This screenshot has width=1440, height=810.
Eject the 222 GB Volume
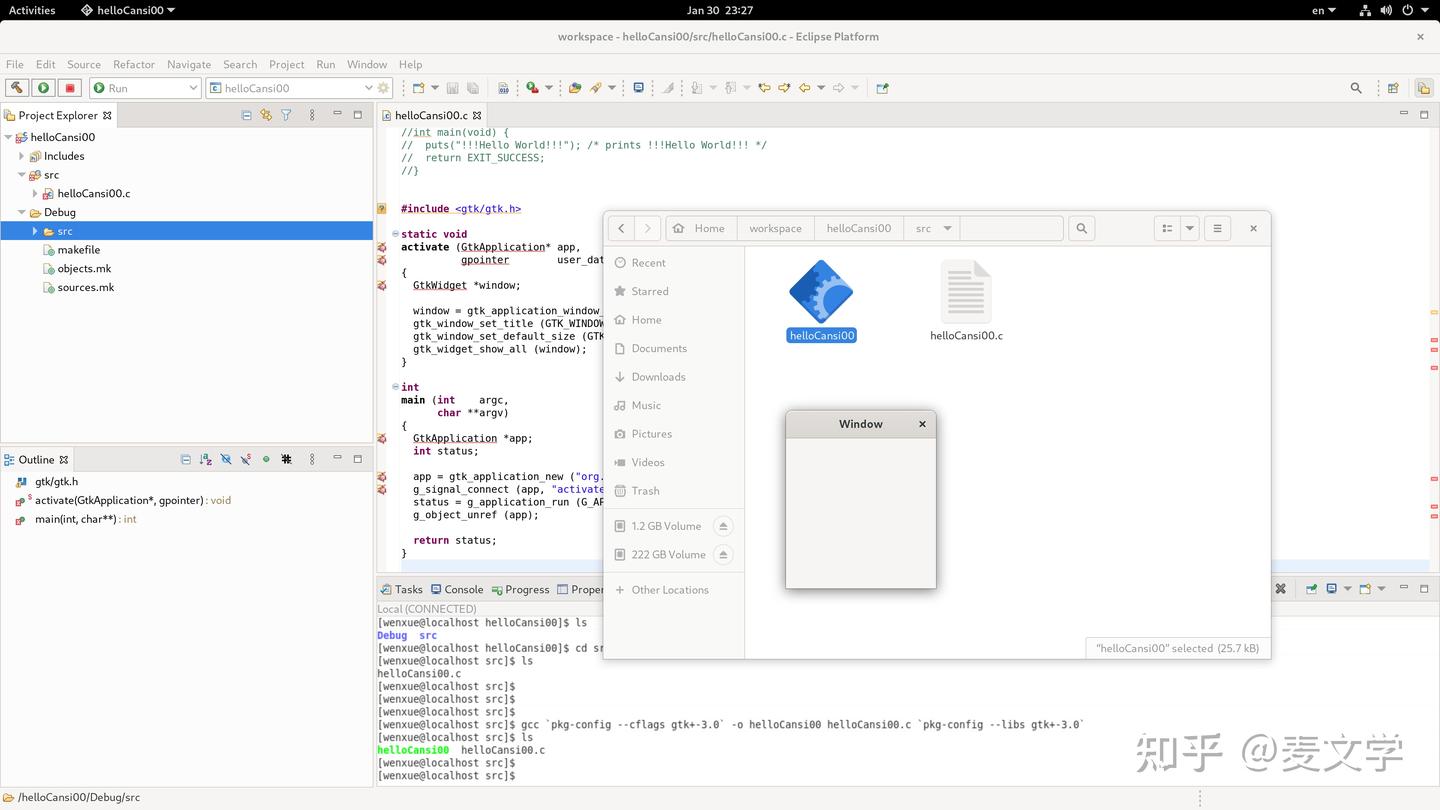click(723, 554)
